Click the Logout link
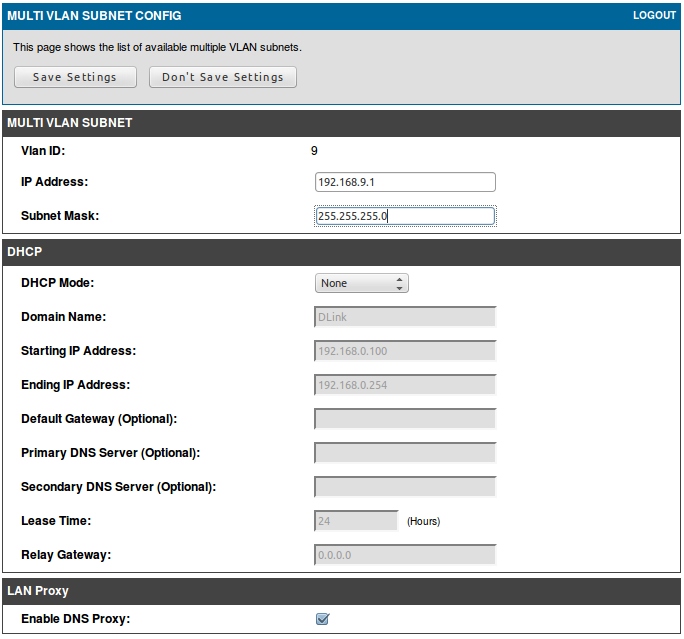 (x=654, y=16)
